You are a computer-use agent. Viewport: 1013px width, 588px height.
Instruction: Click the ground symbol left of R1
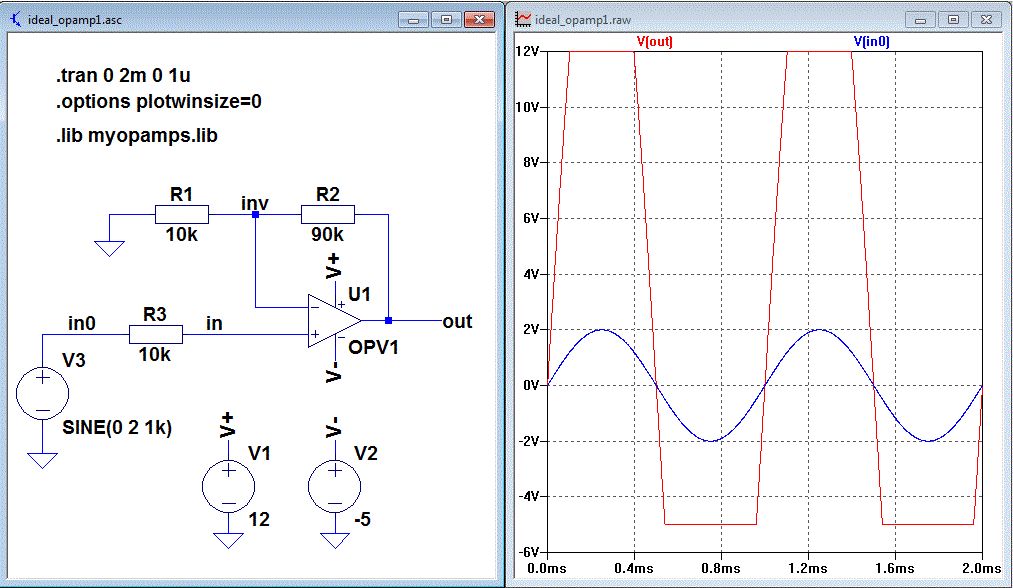pyautogui.click(x=109, y=249)
